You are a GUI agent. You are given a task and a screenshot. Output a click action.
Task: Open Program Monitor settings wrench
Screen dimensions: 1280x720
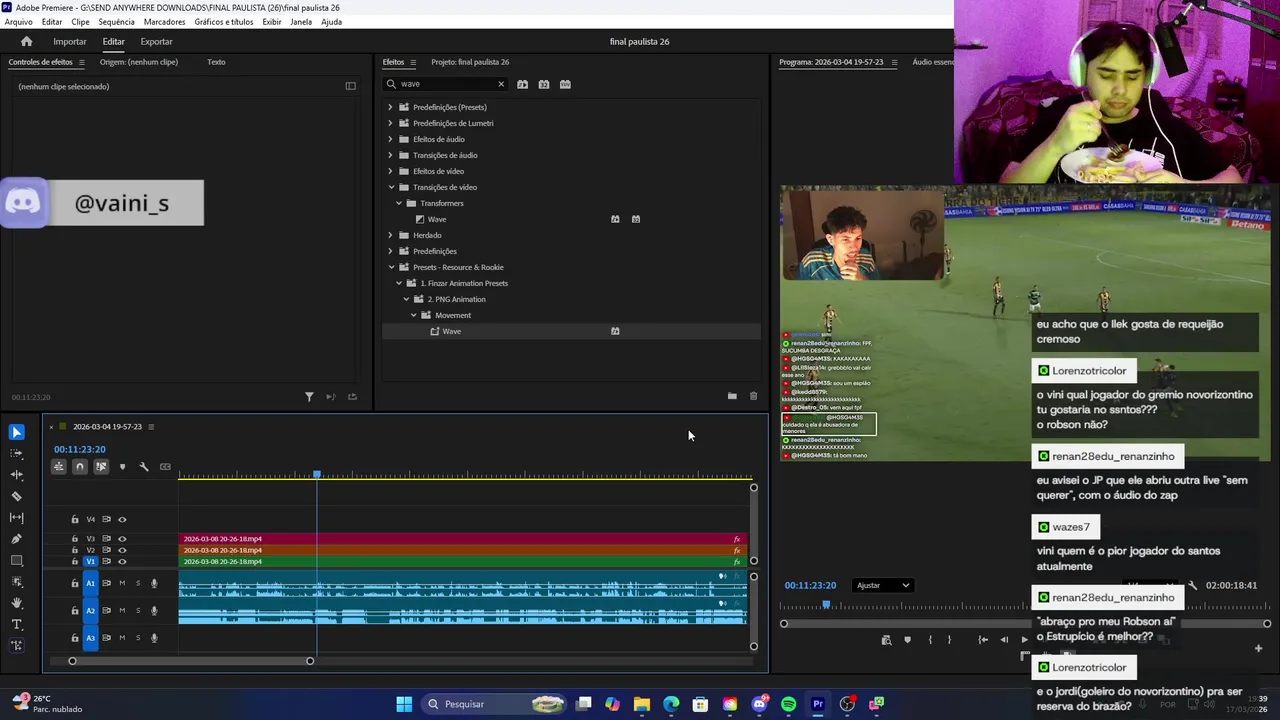click(1192, 585)
